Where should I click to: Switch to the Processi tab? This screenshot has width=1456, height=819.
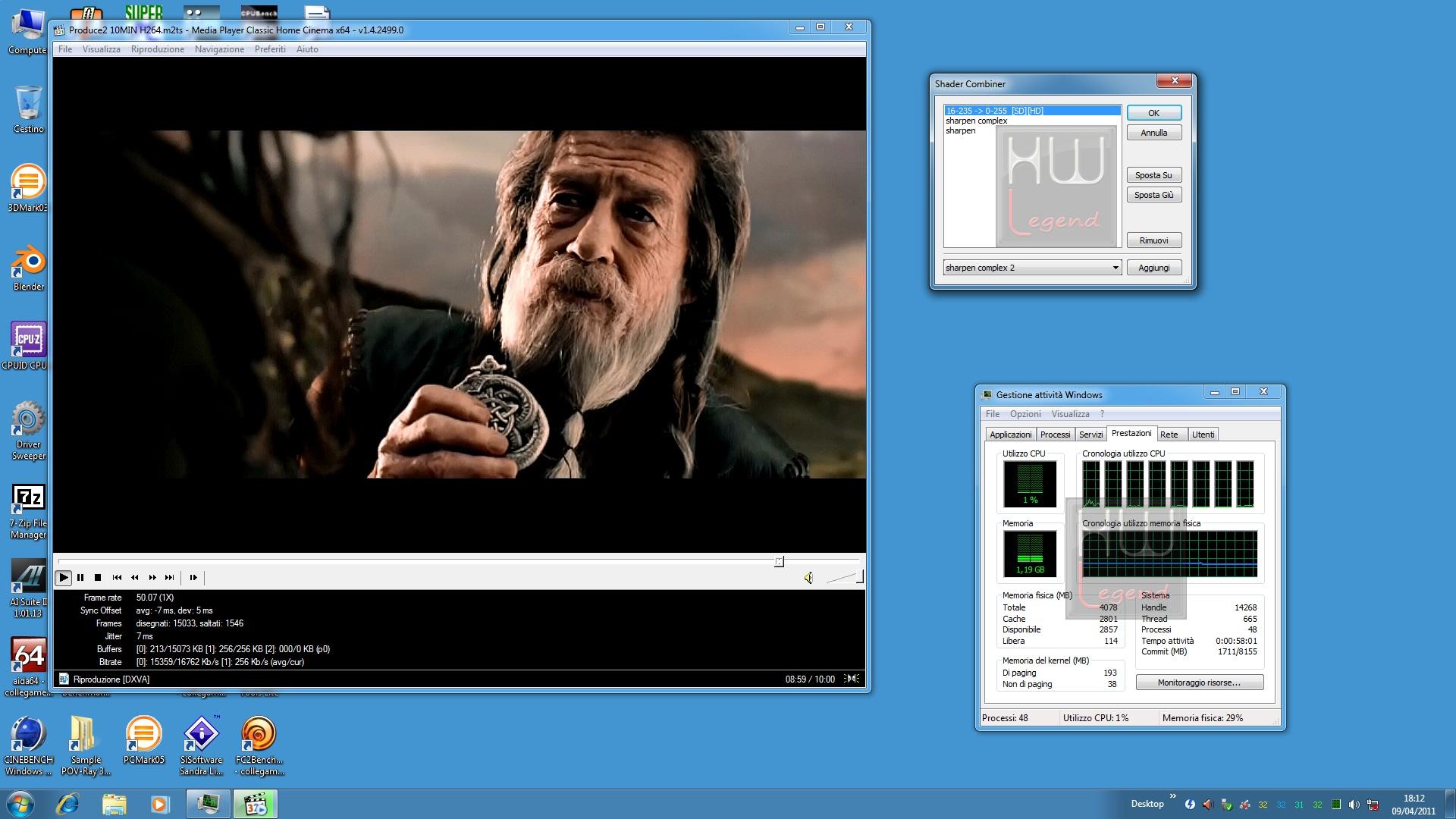point(1055,435)
